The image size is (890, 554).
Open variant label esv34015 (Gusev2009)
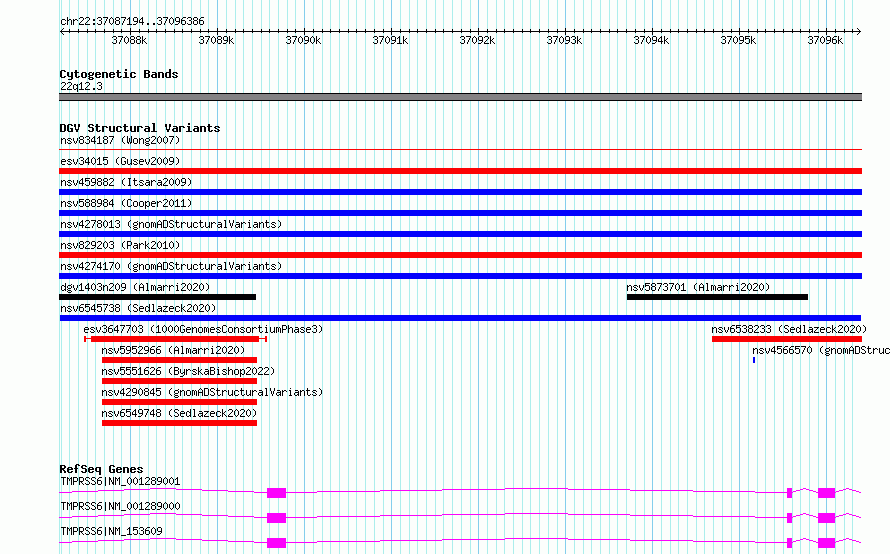pyautogui.click(x=120, y=161)
